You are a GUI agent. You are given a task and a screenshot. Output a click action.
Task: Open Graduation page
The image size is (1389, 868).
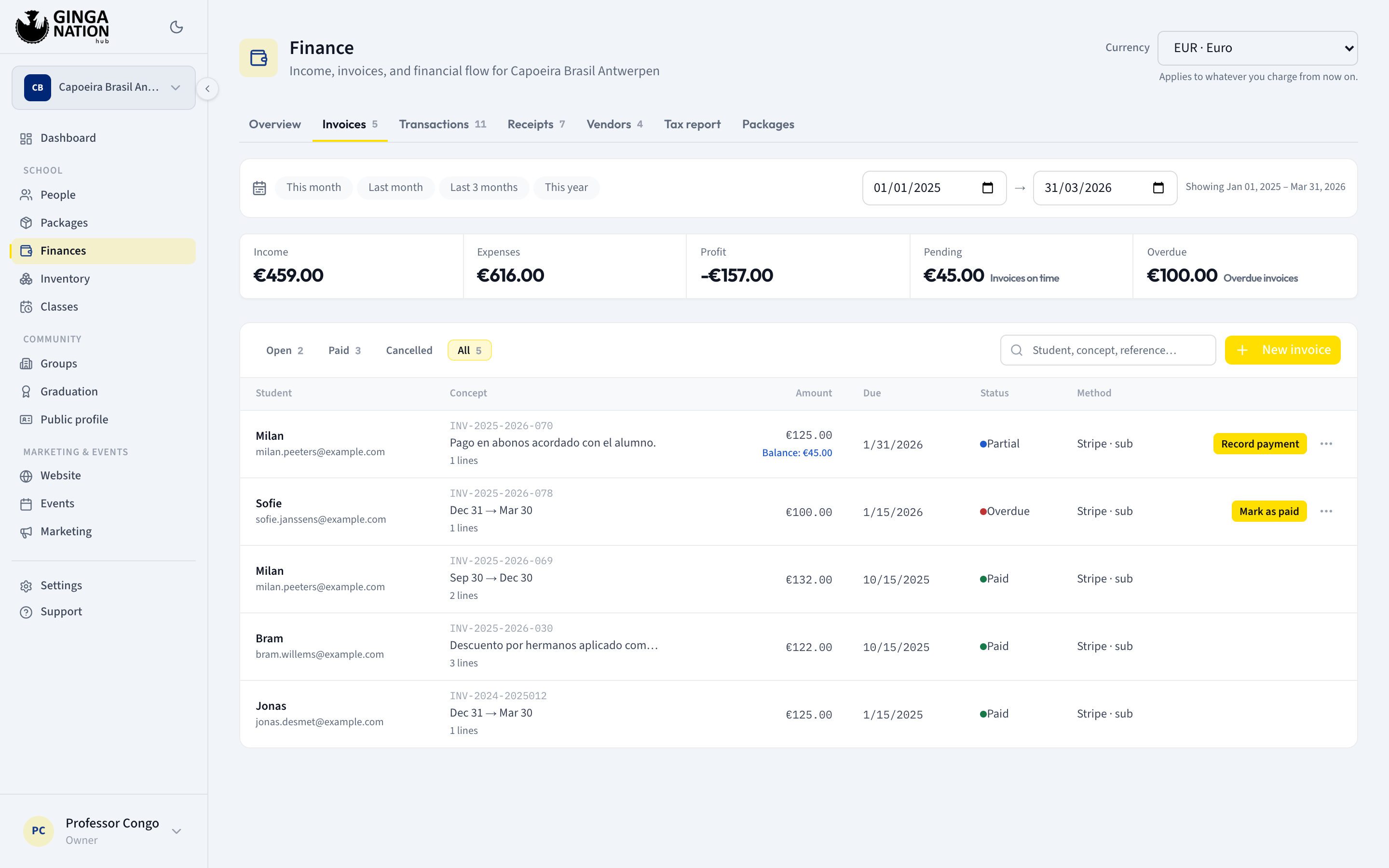point(103,392)
